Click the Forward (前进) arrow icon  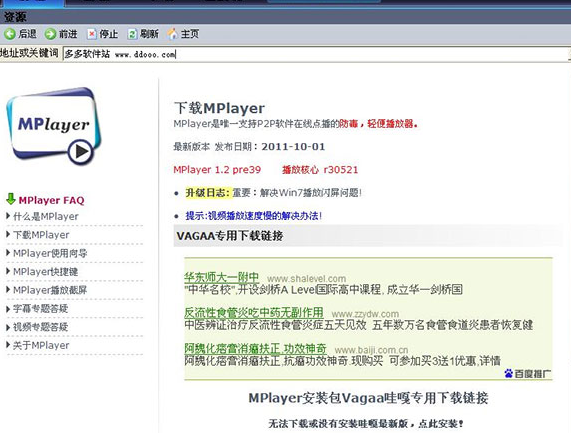point(50,34)
